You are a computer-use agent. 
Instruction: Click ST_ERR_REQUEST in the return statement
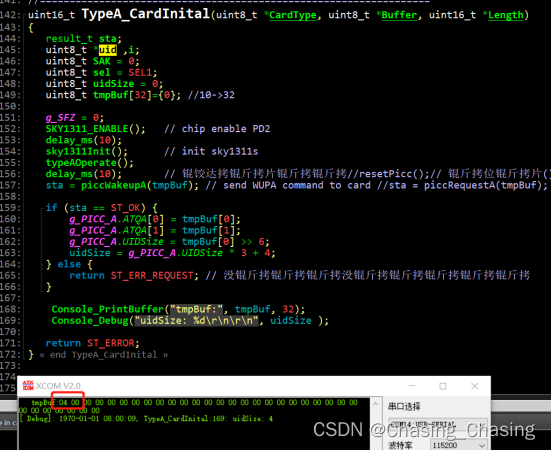[152, 275]
